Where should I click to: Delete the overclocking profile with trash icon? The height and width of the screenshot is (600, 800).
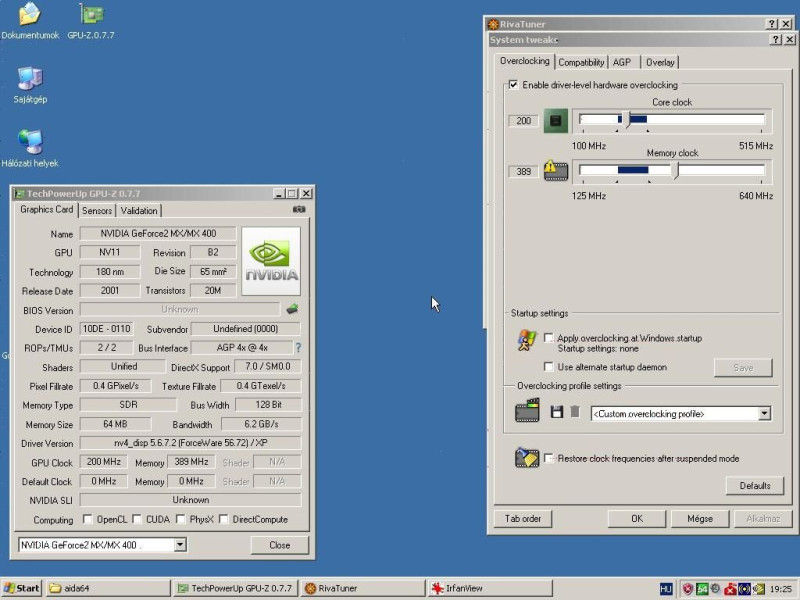(575, 412)
